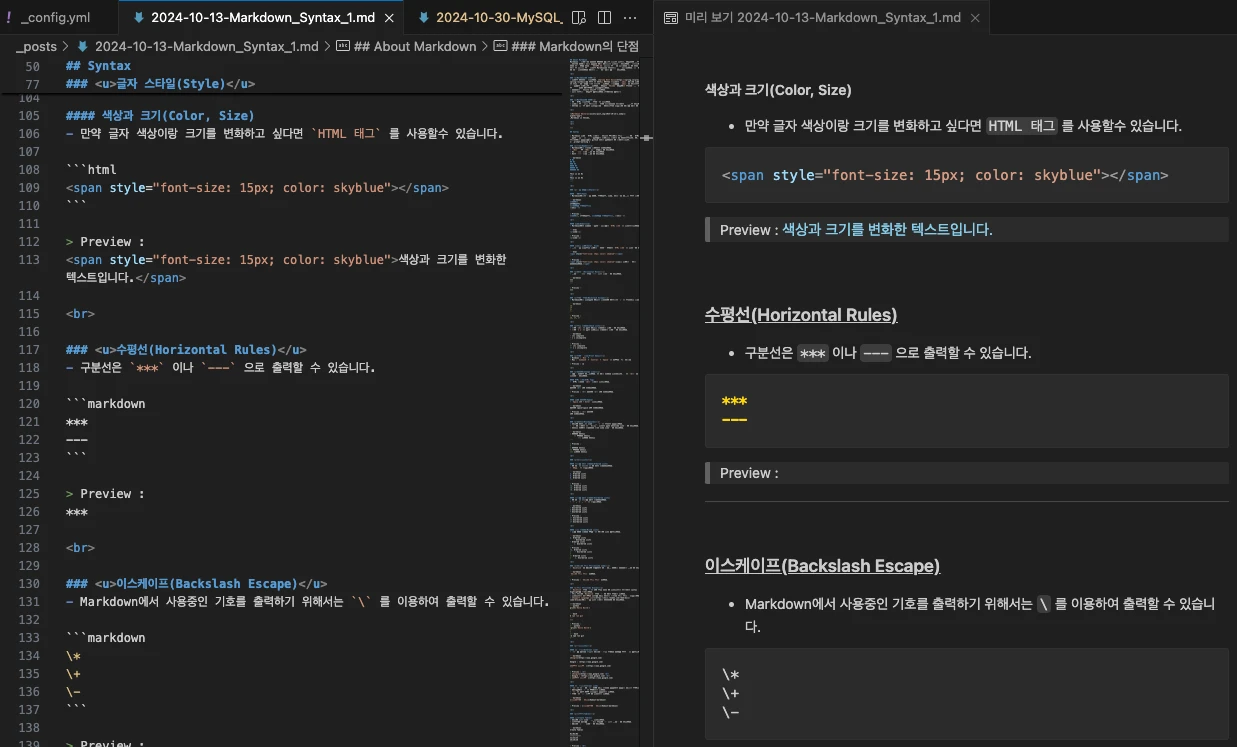
Task: Click preview heading 수평선(Horizontal Rules)
Action: [x=801, y=315]
